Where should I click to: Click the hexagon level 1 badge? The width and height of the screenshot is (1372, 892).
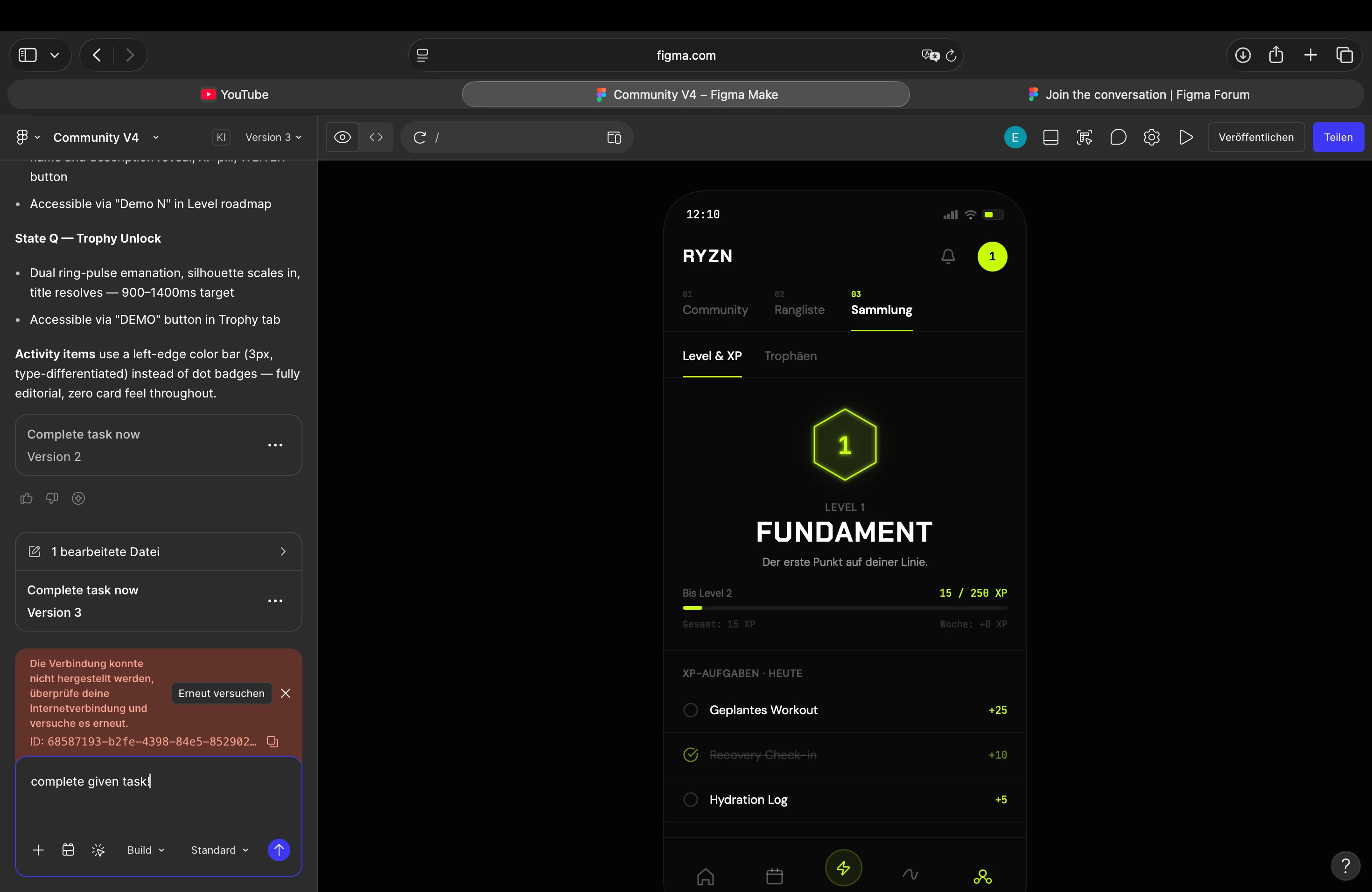[x=845, y=445]
